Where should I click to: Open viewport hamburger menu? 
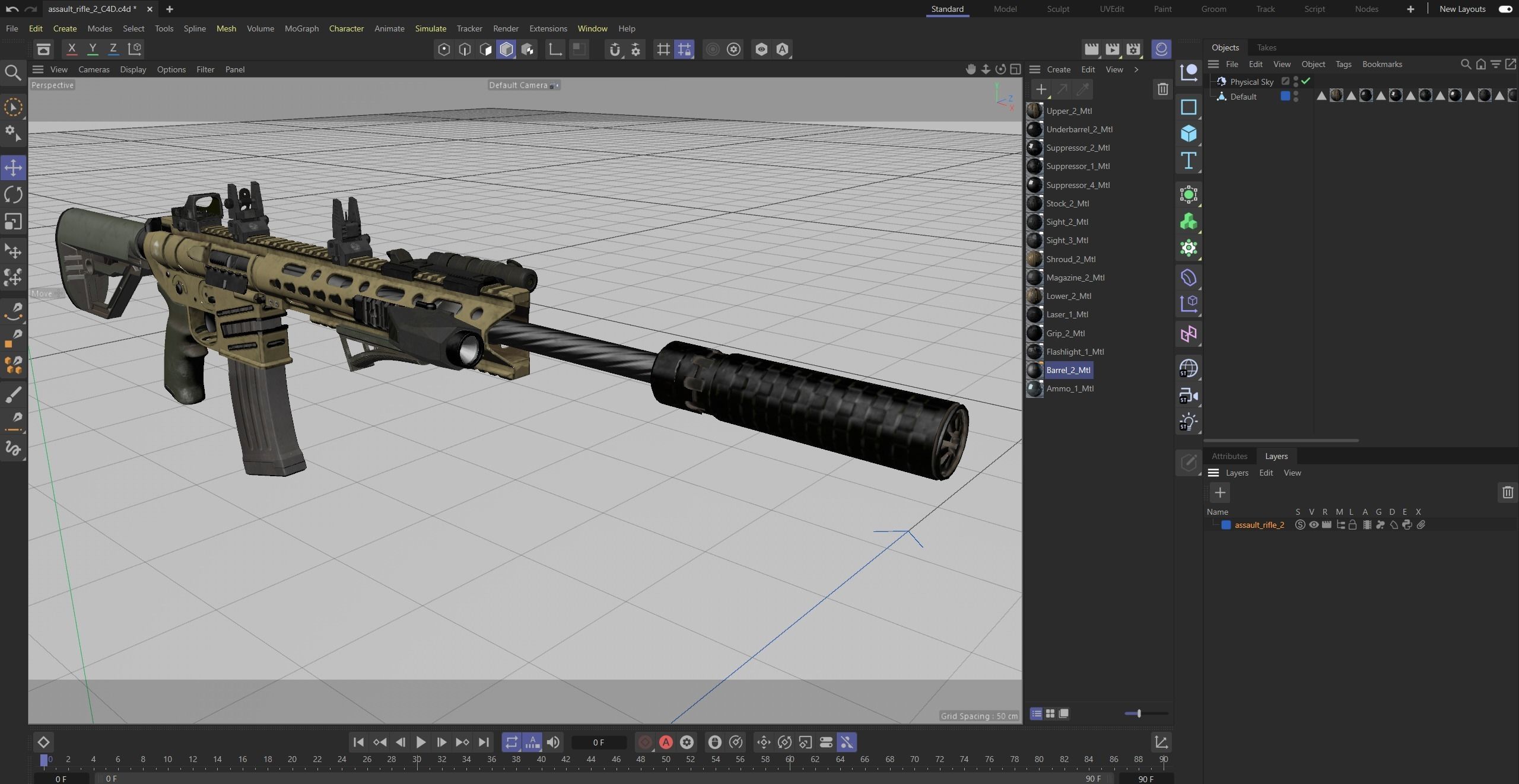[38, 69]
